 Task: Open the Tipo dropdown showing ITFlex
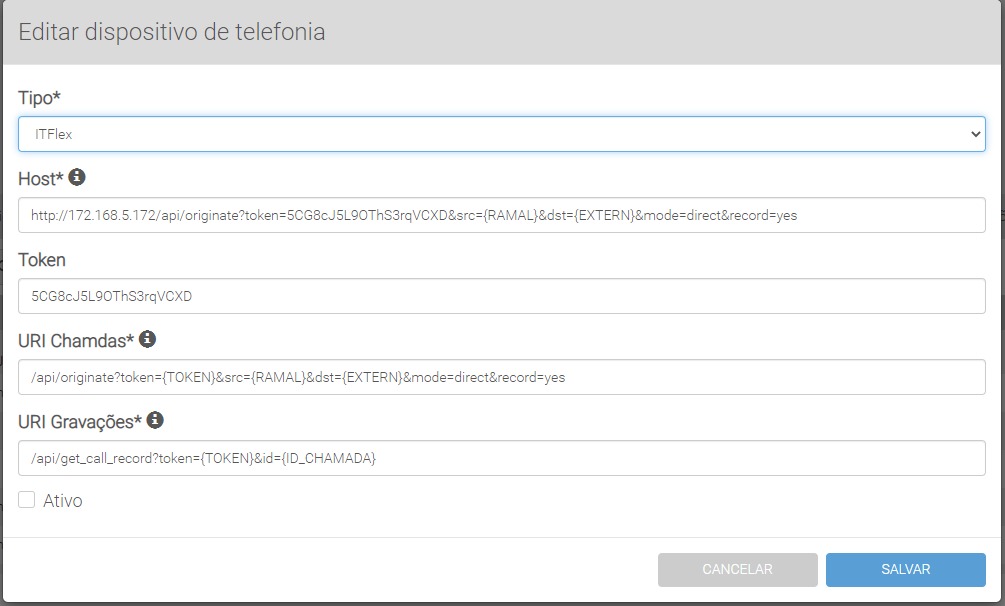[502, 134]
